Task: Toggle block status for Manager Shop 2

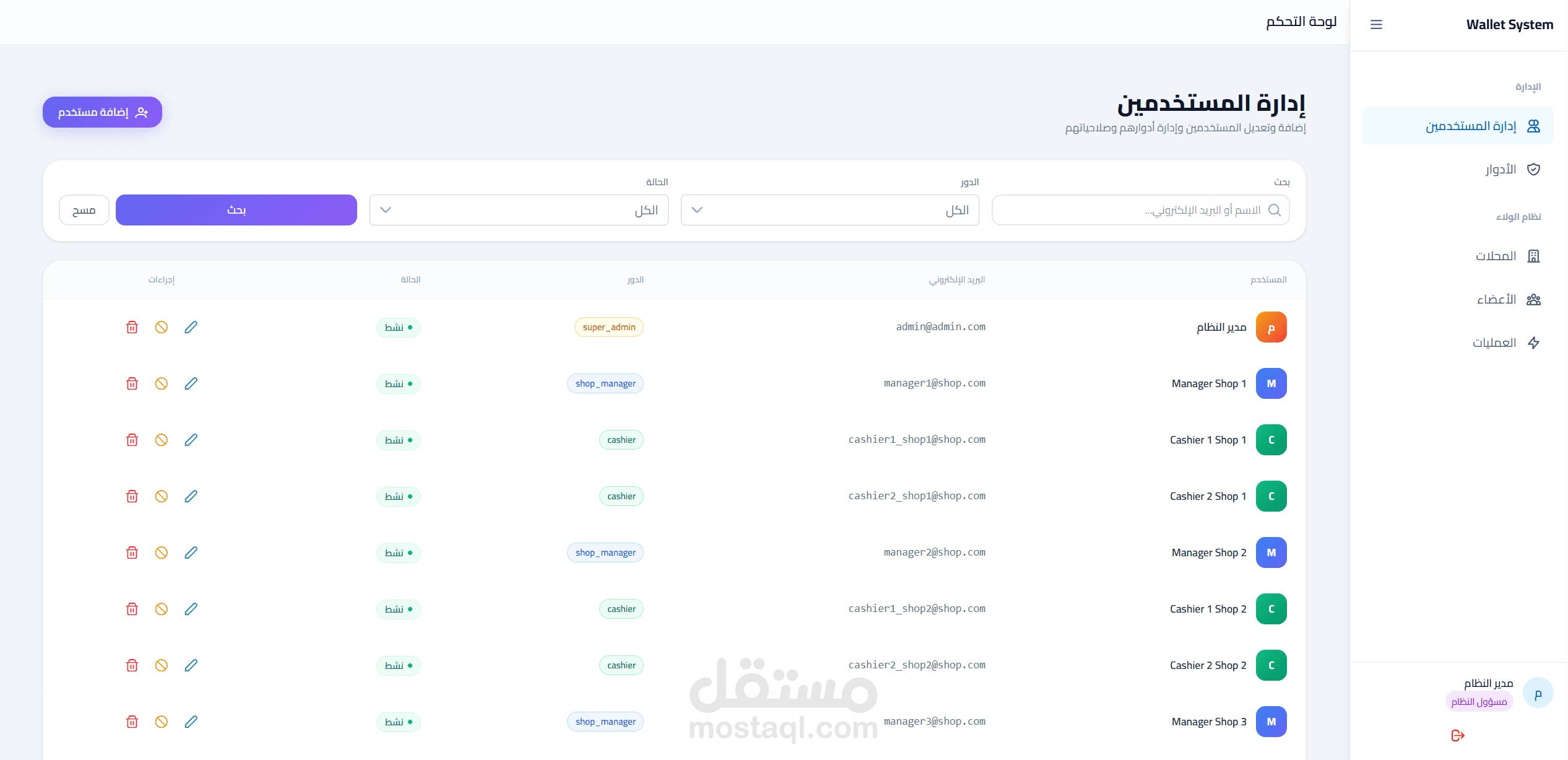Action: coord(161,553)
